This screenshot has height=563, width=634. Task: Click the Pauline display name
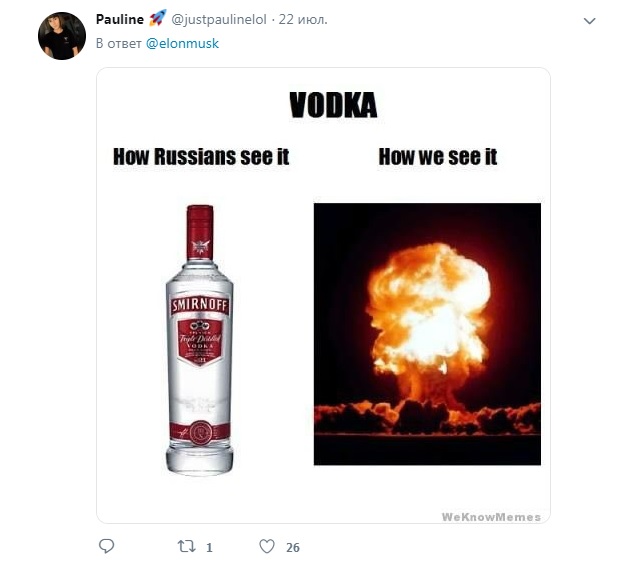point(120,19)
